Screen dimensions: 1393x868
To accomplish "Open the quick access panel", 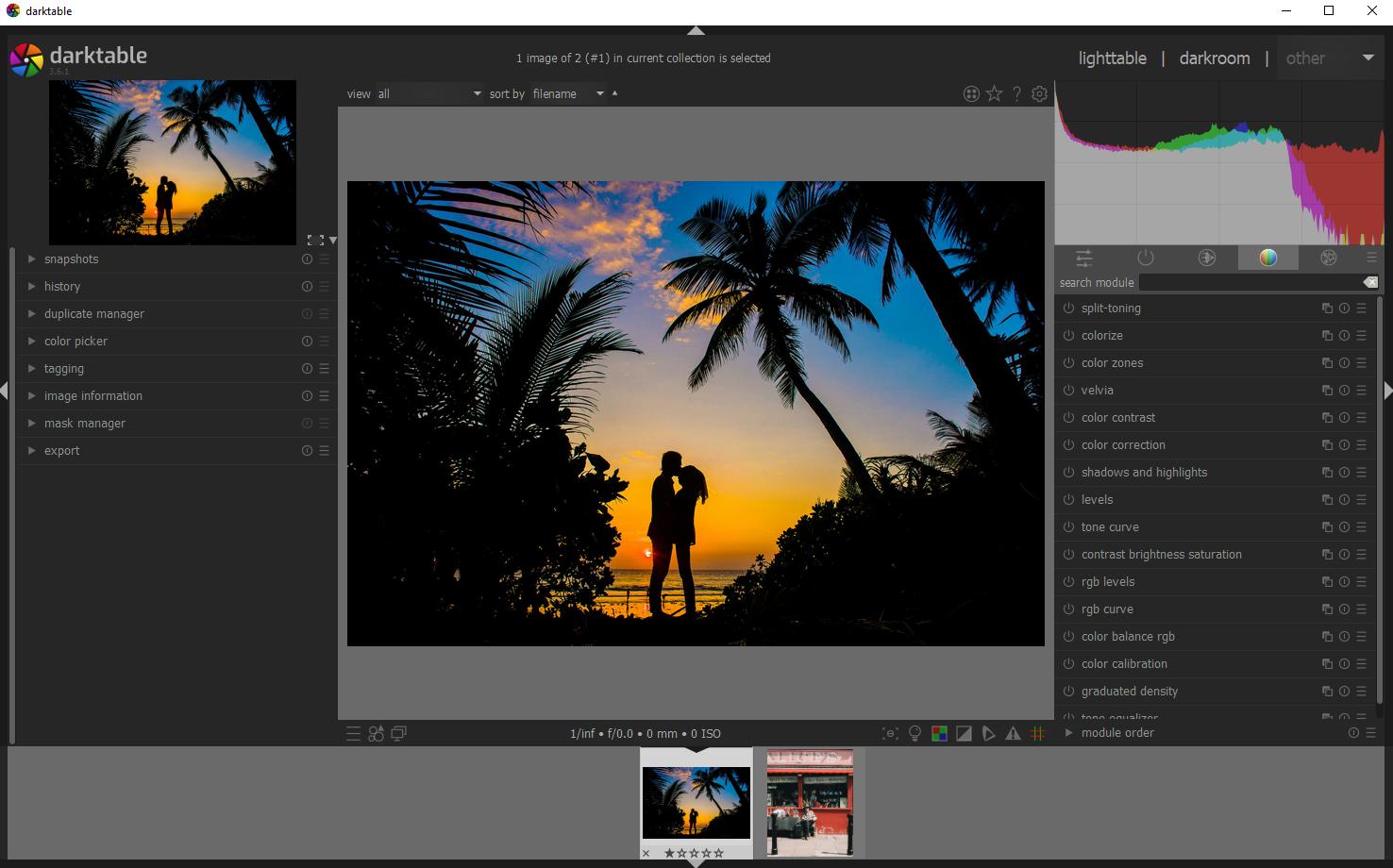I will [1083, 258].
